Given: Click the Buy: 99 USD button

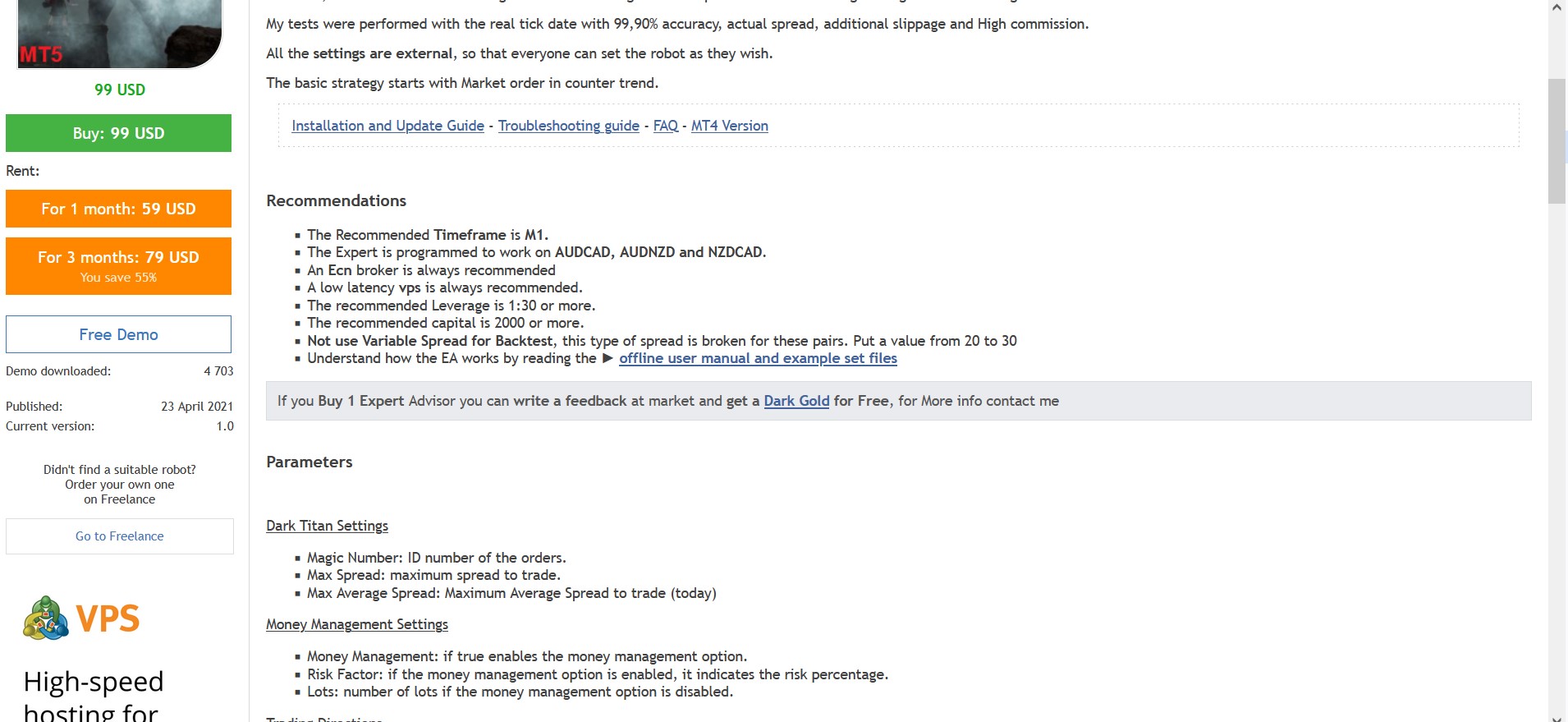Looking at the screenshot, I should click(x=118, y=133).
